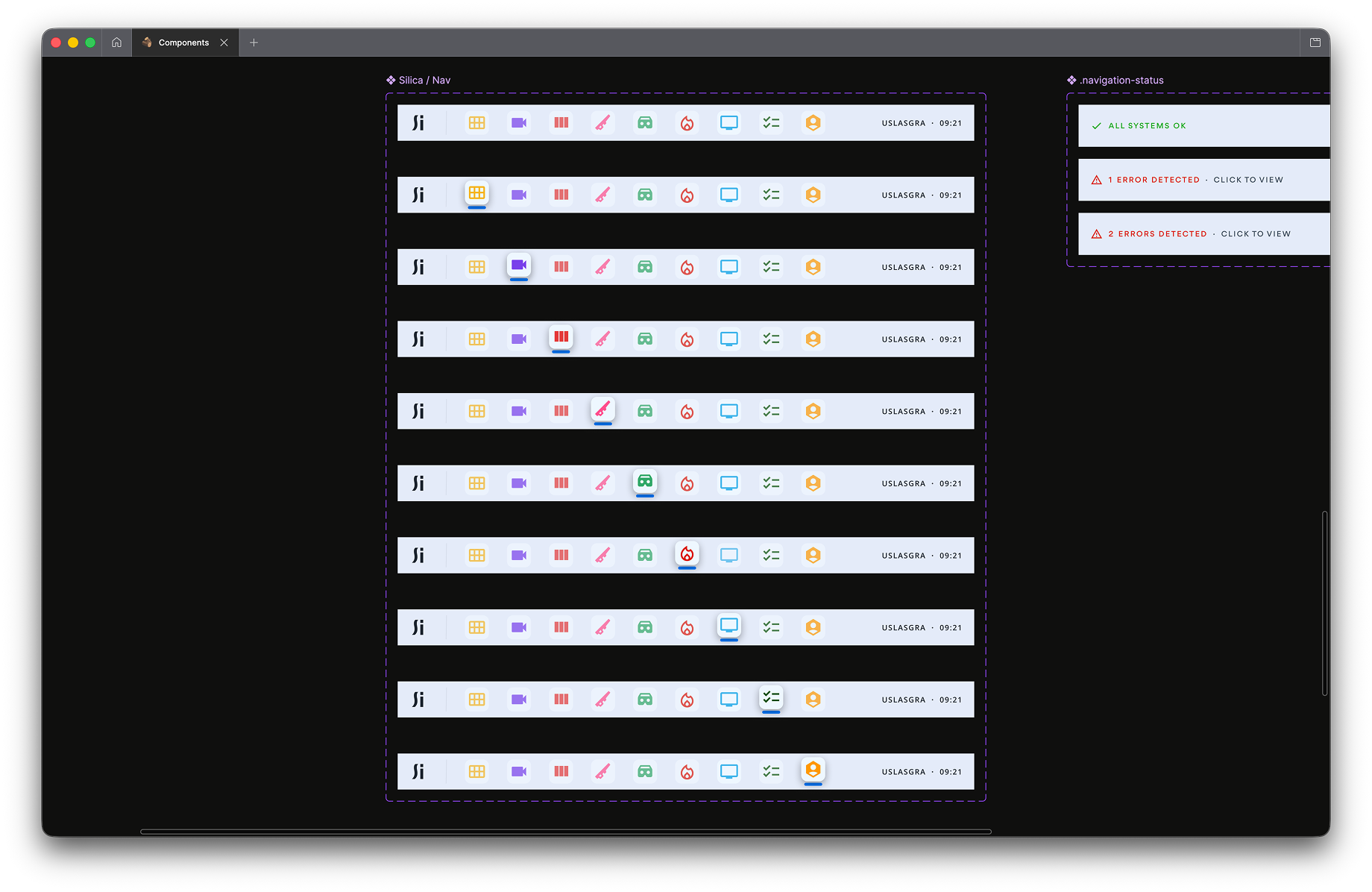
Task: Click the checklist icon in the video-active nav
Action: tap(772, 267)
